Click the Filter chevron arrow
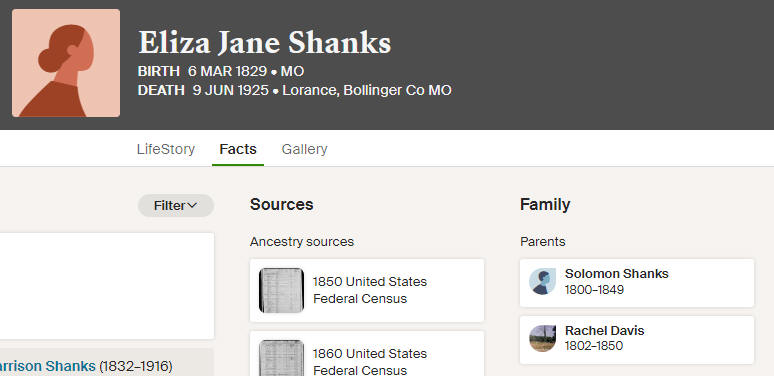Image resolution: width=774 pixels, height=376 pixels. [193, 205]
